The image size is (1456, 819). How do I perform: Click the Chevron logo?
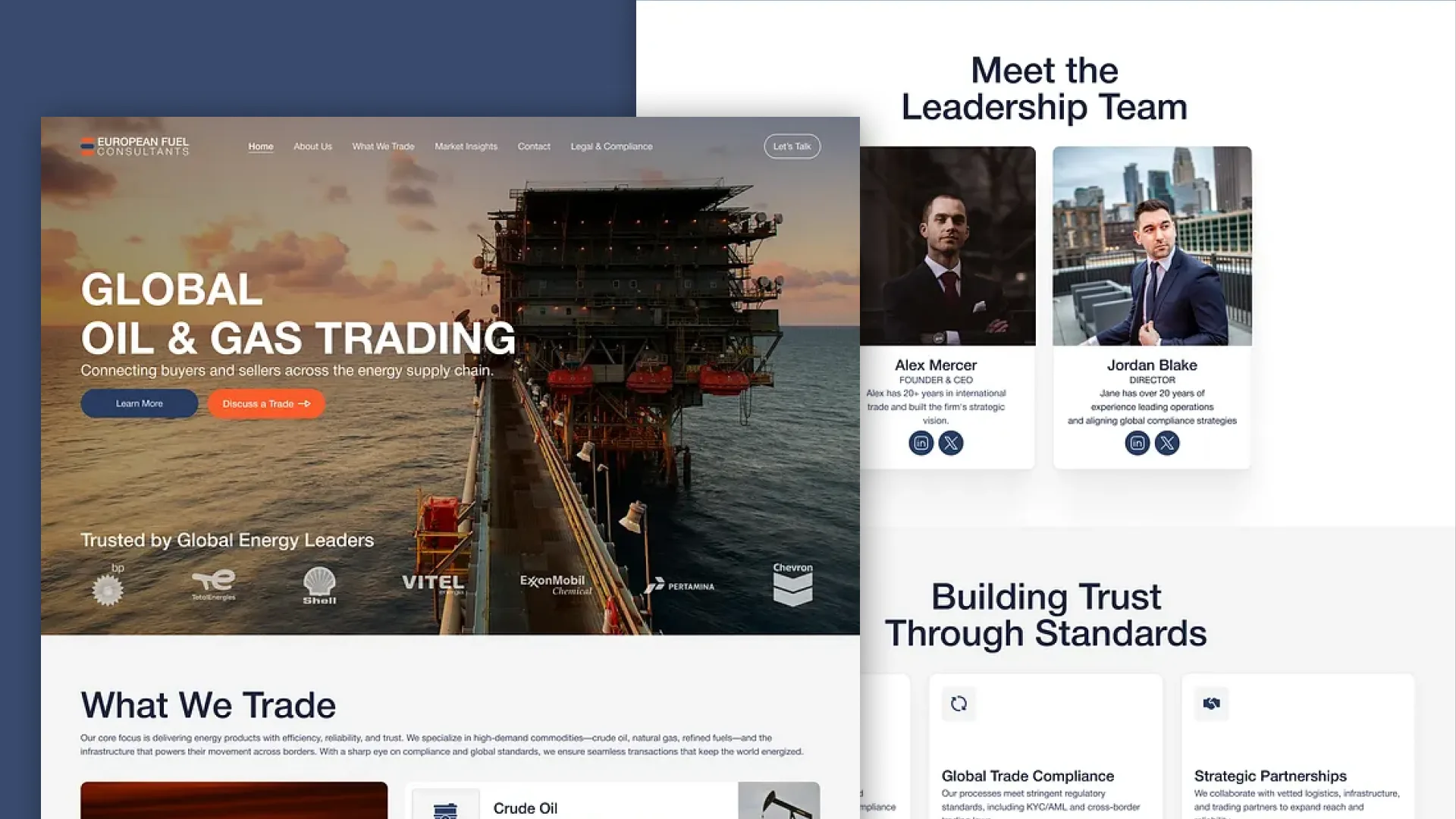tap(792, 585)
